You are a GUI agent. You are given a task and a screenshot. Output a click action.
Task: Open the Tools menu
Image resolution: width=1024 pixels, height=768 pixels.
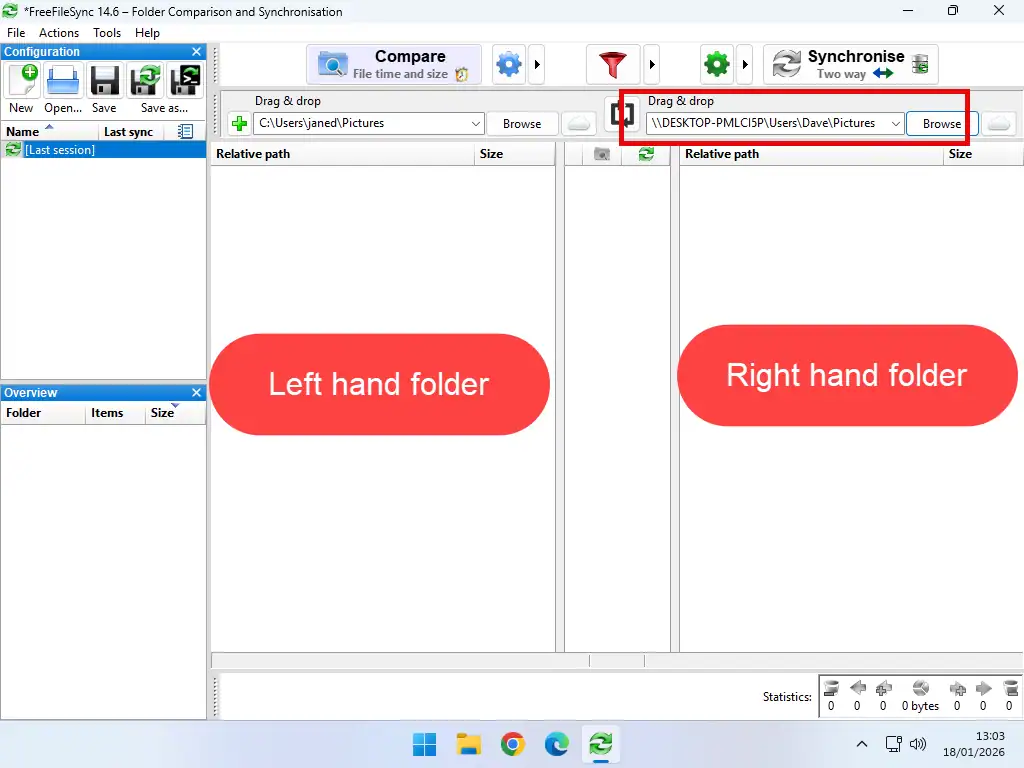pyautogui.click(x=106, y=32)
